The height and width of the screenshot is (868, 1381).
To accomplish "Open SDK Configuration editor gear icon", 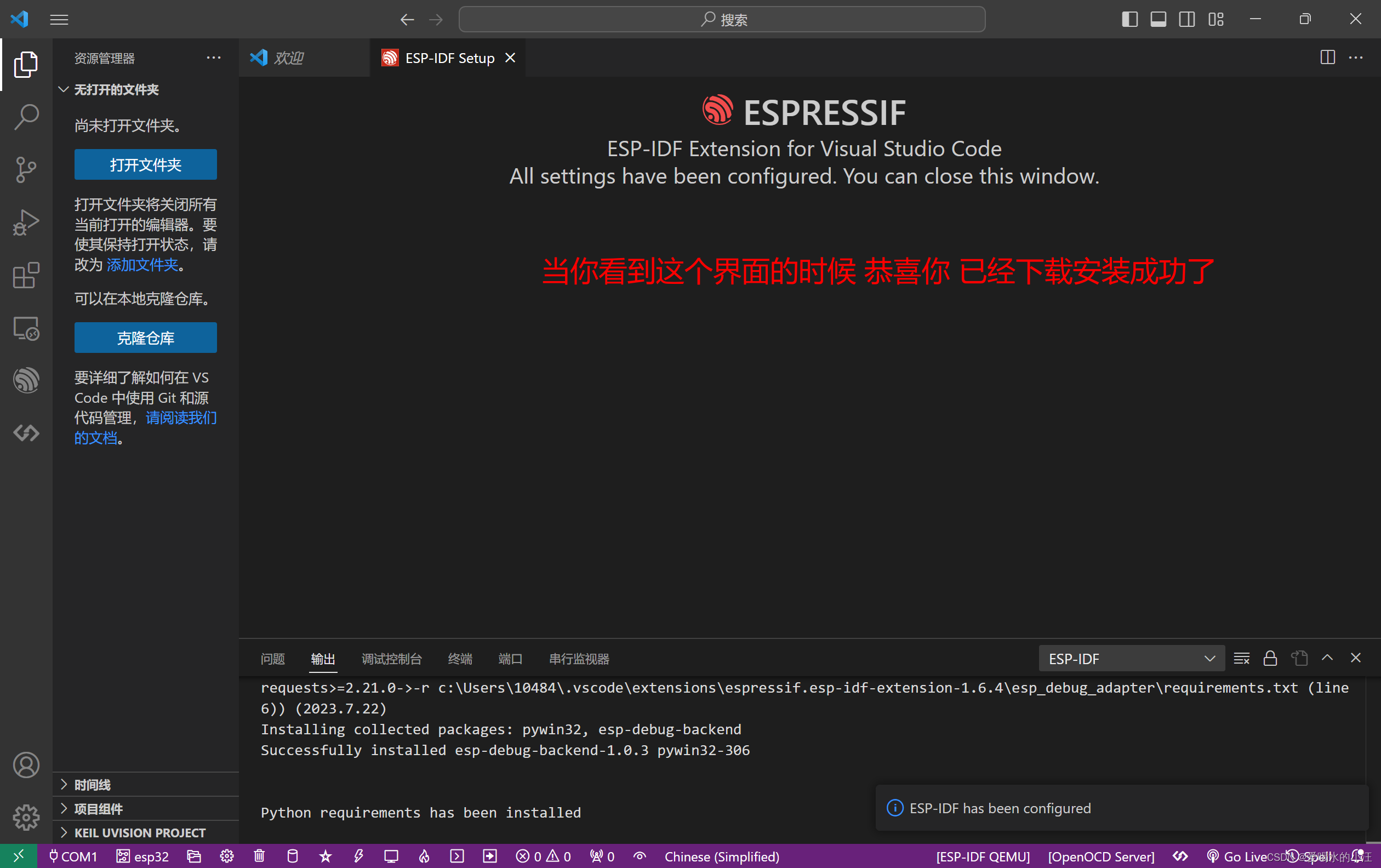I will coord(227,856).
